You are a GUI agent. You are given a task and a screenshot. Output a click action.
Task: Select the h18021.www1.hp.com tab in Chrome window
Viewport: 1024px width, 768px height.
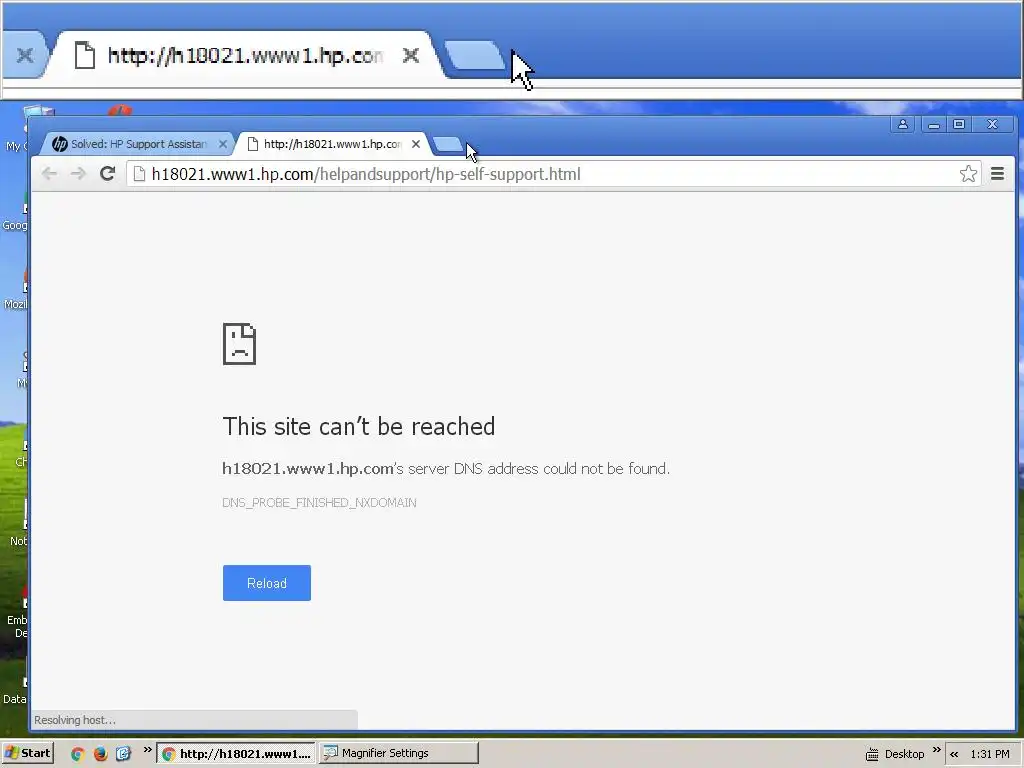332,144
